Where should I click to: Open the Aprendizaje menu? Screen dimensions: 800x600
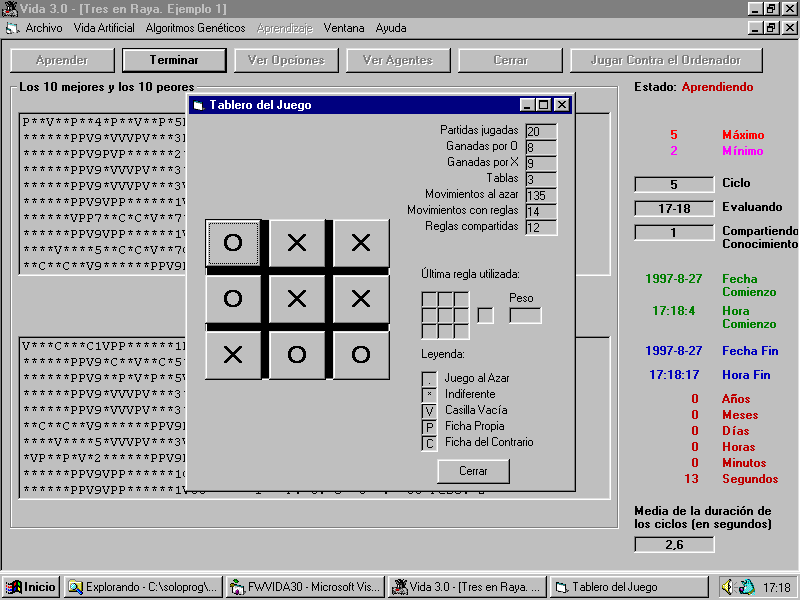(285, 28)
